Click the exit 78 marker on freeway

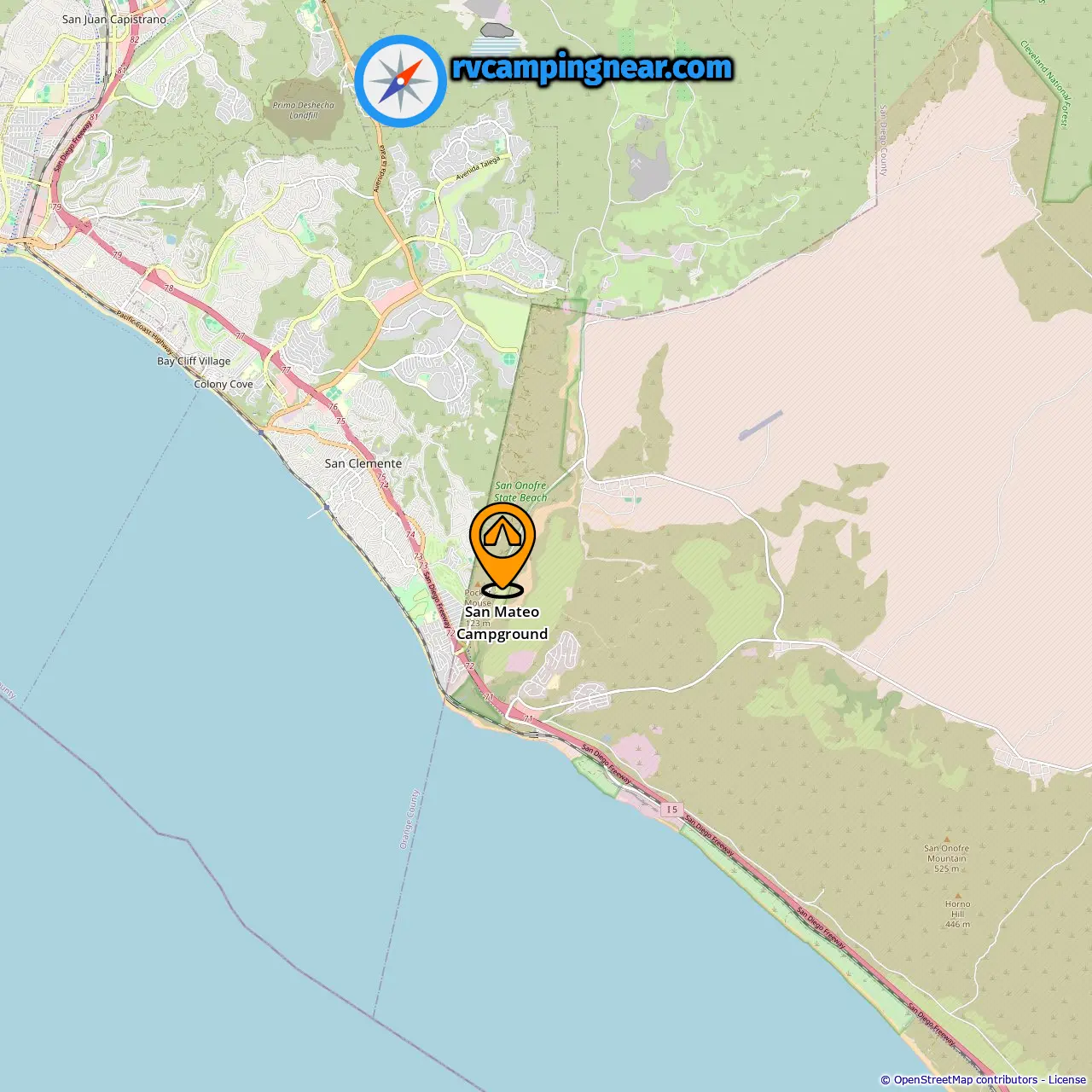click(169, 288)
